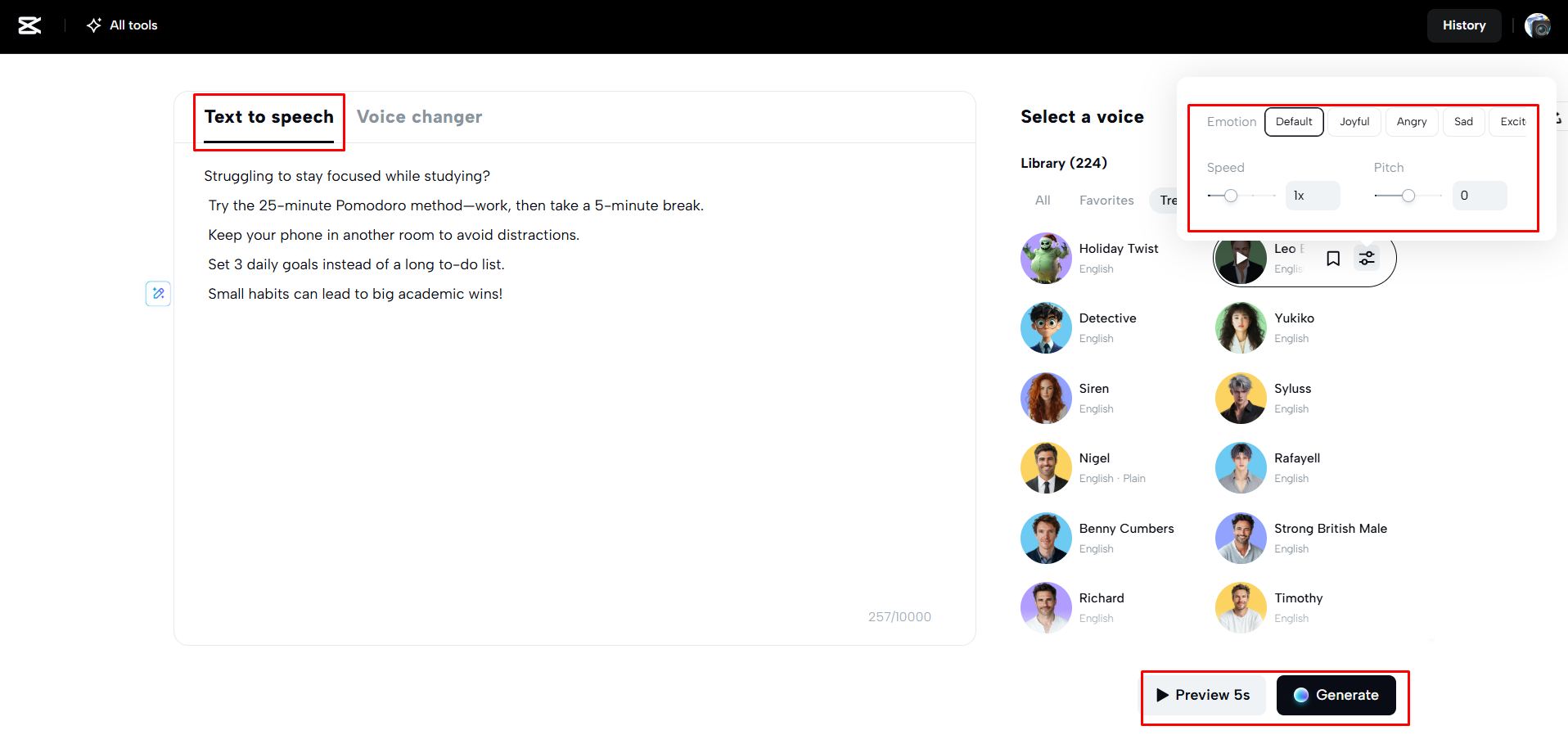1568x744 pixels.
Task: Play the Leo voice preview
Action: [x=1241, y=258]
